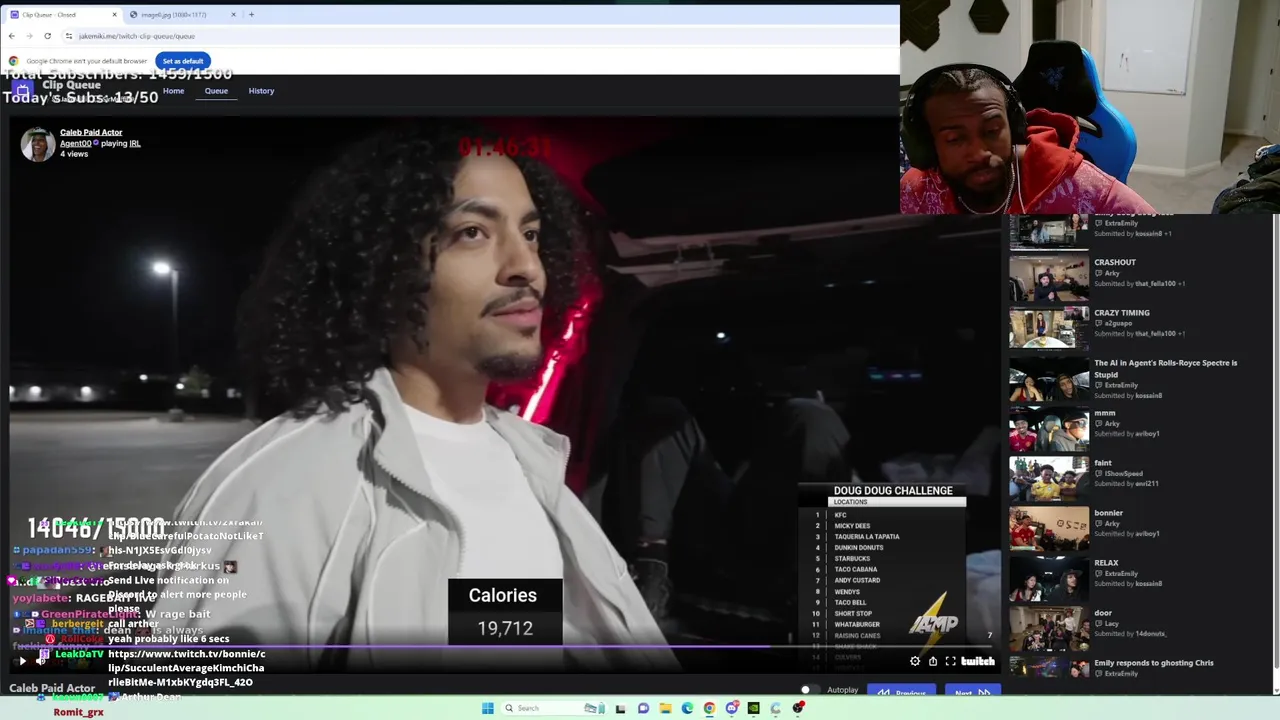Toggle the Autoplay switch
Viewport: 1280px width, 720px height.
(810, 690)
